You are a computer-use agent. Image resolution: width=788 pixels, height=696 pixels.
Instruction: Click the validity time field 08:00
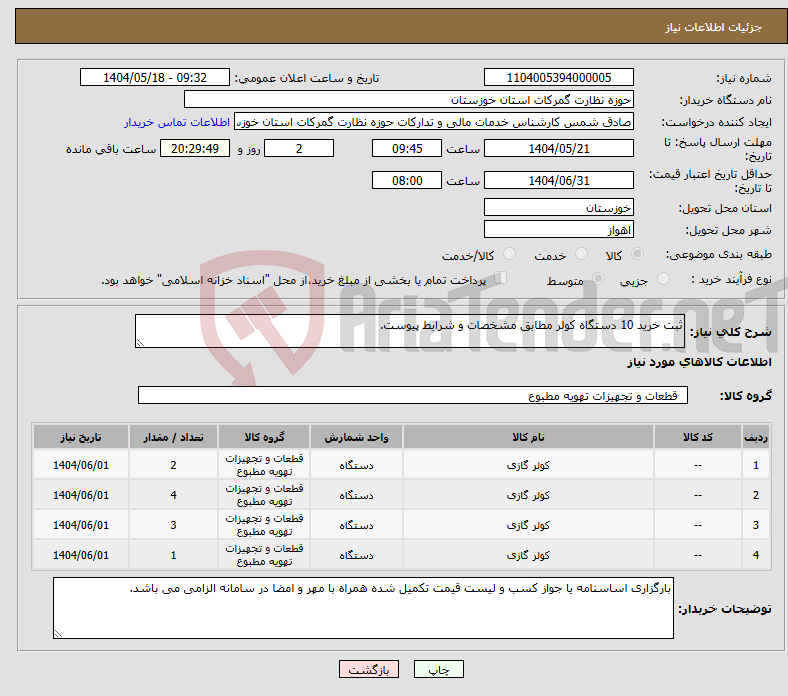(x=407, y=180)
